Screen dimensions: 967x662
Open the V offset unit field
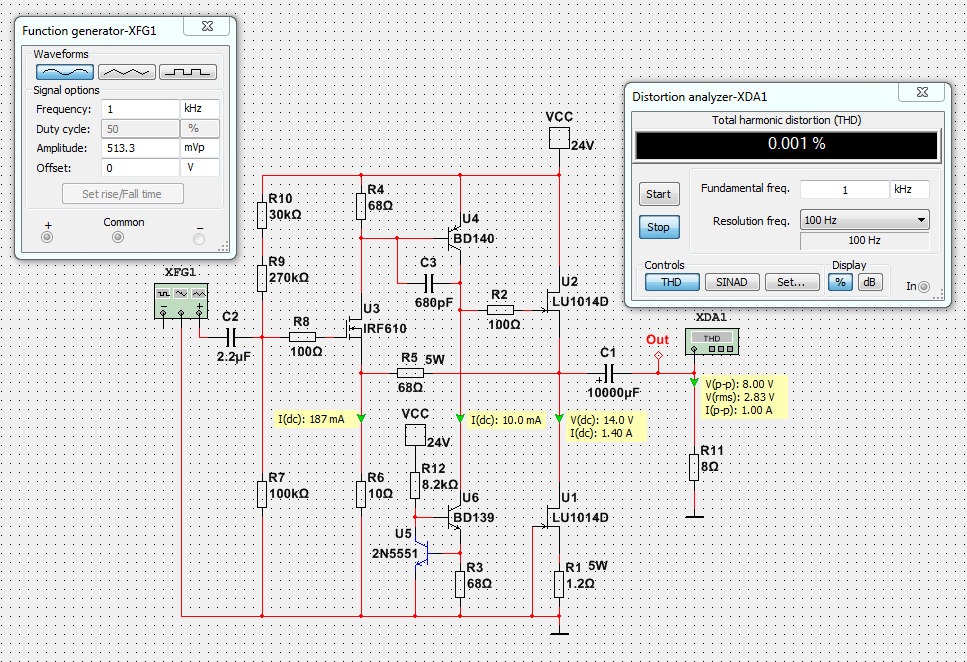click(x=200, y=168)
